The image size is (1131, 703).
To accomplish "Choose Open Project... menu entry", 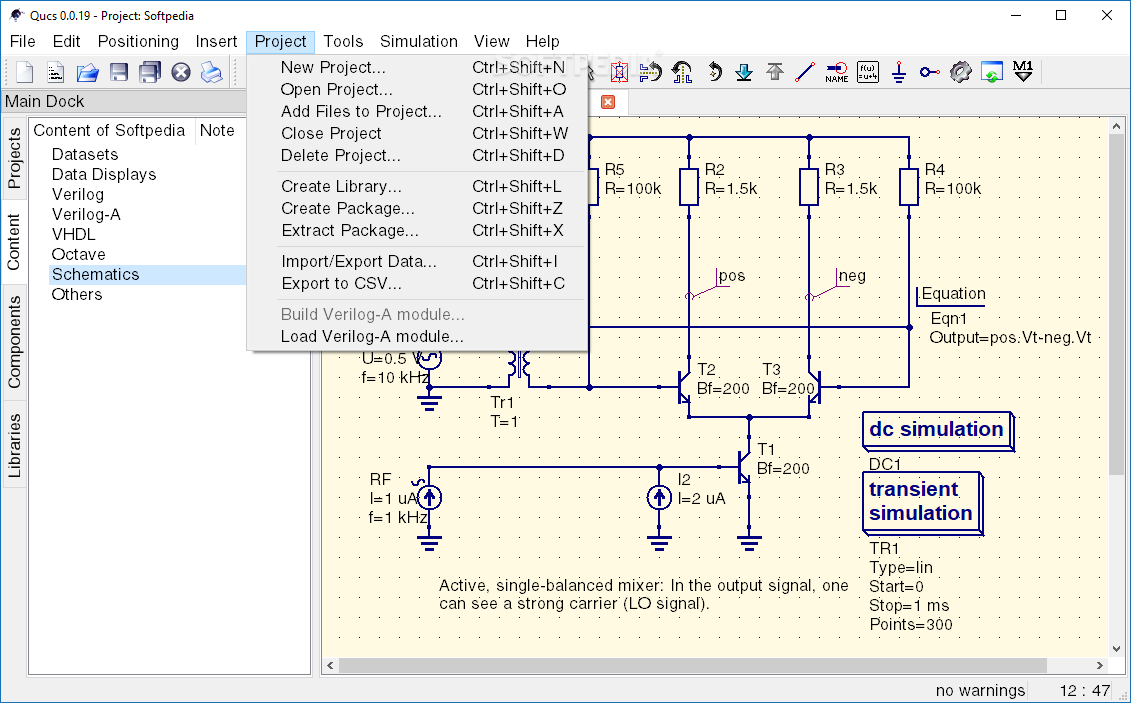I will tap(417, 89).
